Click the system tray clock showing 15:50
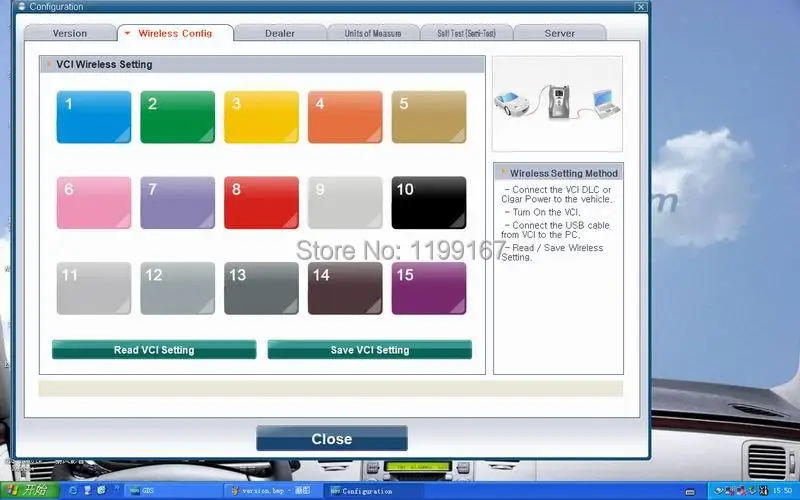The width and height of the screenshot is (800, 500). pos(782,491)
